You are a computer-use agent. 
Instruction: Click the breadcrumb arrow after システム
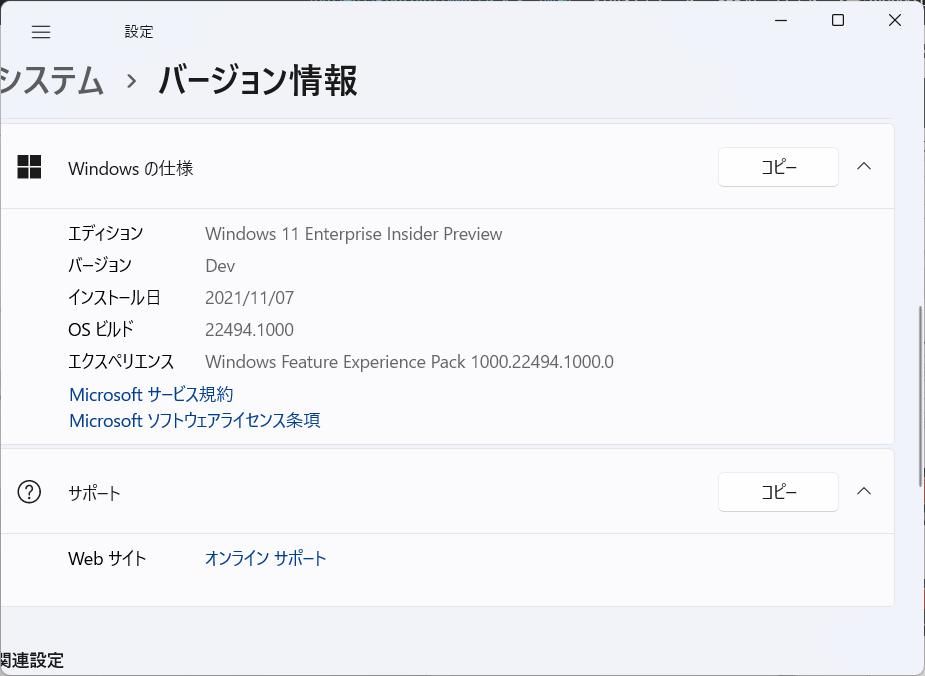131,82
